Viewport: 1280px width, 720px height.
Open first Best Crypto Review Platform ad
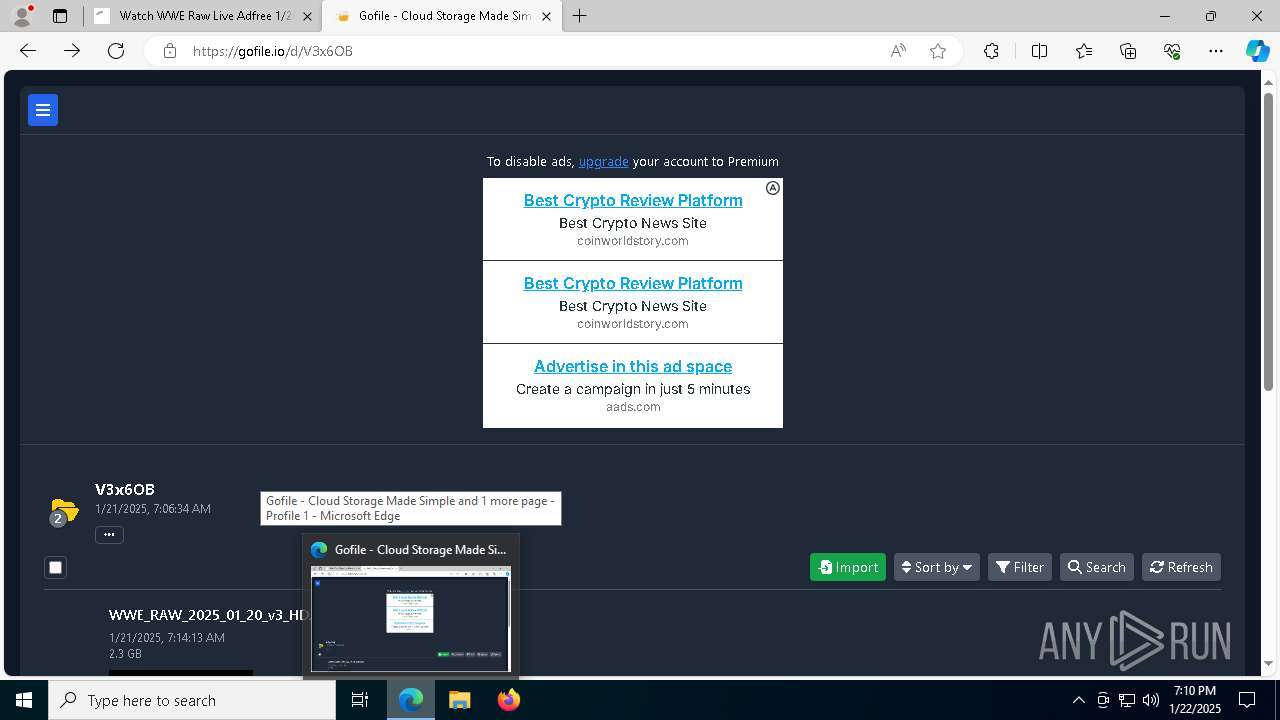pos(633,200)
